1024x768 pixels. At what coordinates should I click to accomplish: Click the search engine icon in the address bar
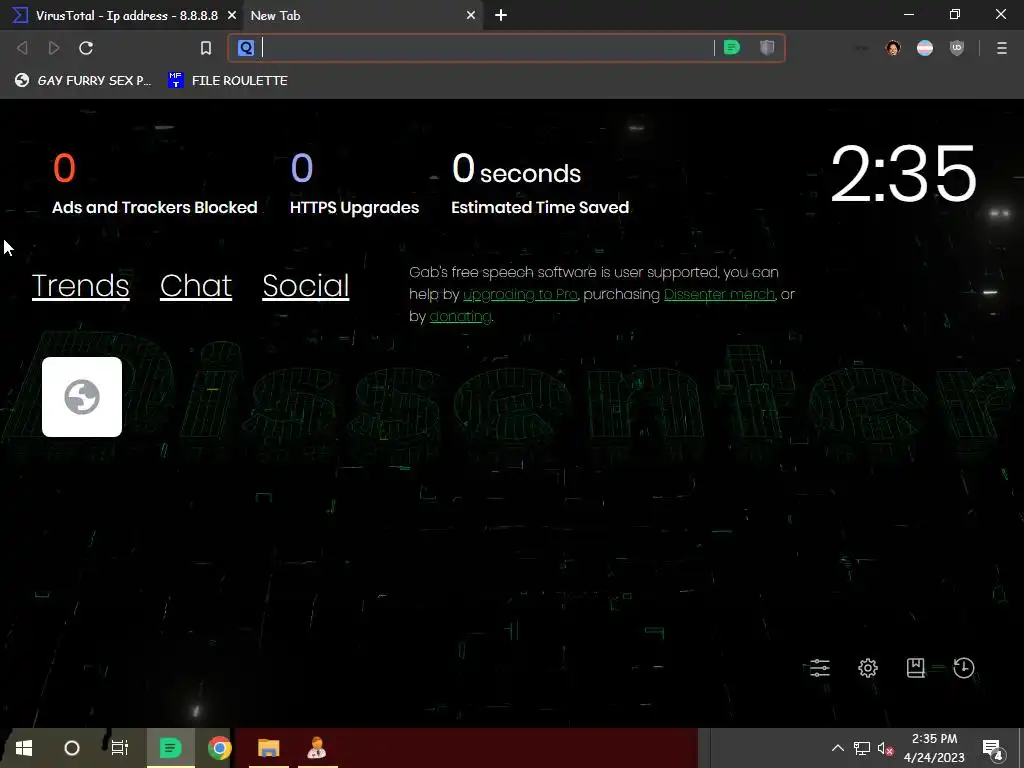click(246, 48)
